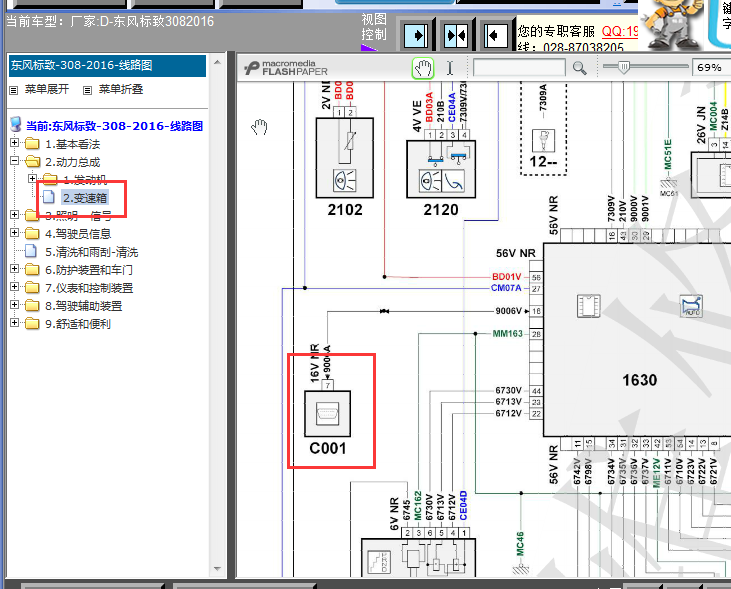The image size is (731, 589).
Task: Click the up arrow on tree scrollbar
Action: pos(217,62)
